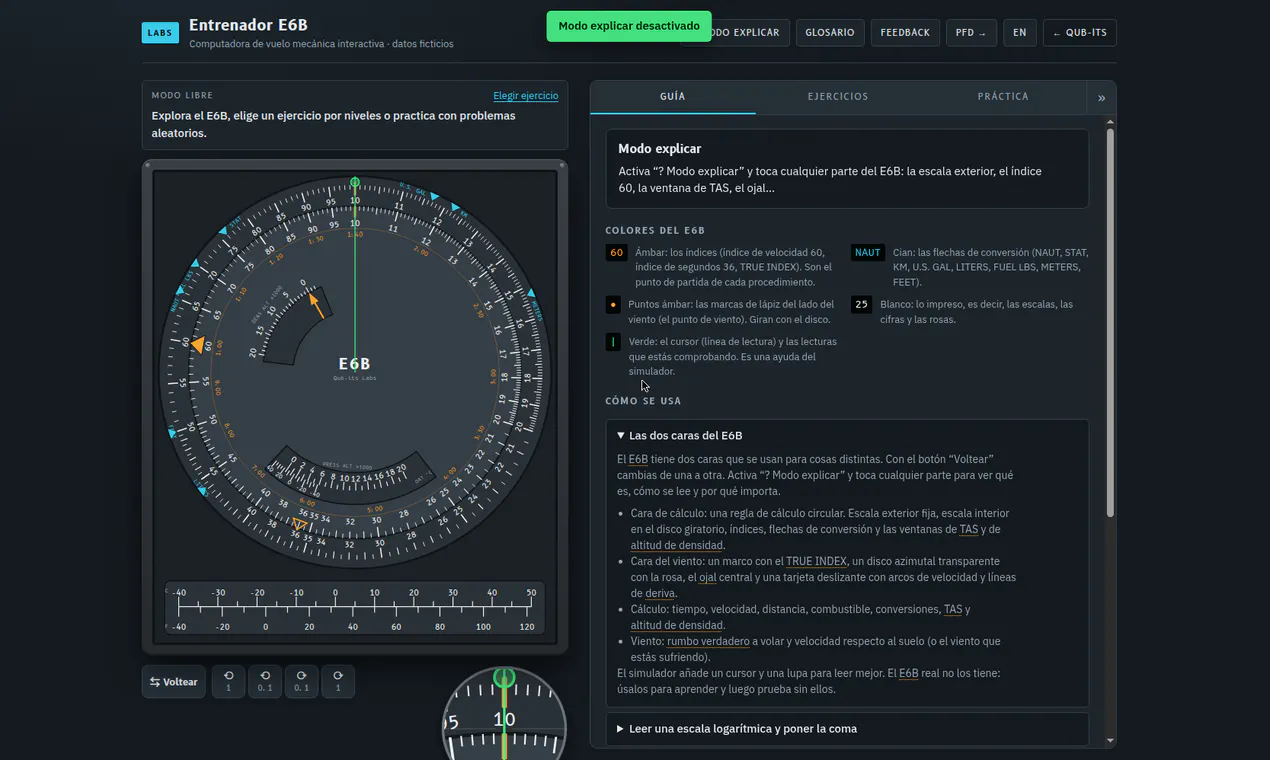
Task: Rotate disc counterclockwise by 1 step
Action: 228,682
